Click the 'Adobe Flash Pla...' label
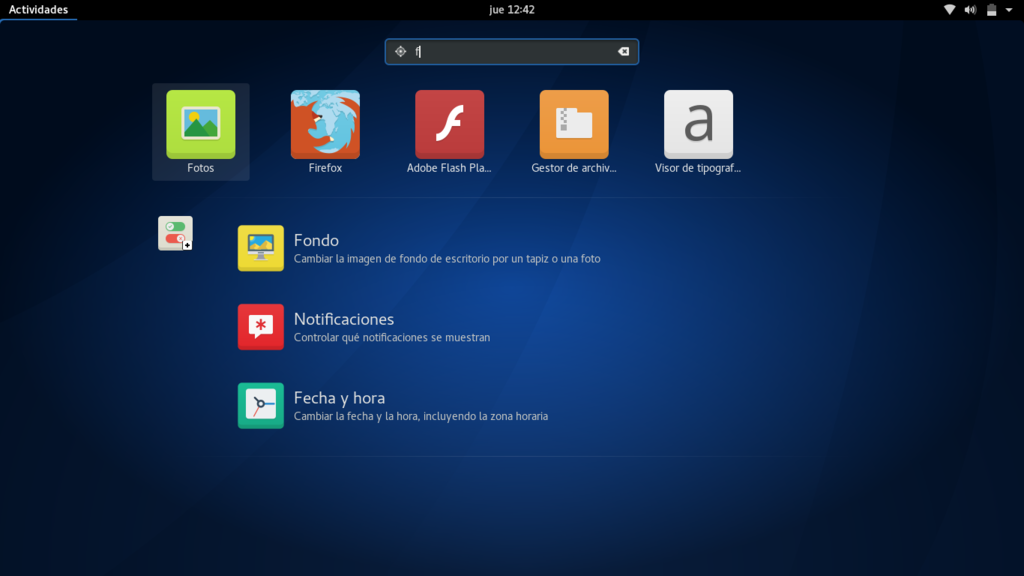The width and height of the screenshot is (1024, 576). (x=449, y=168)
